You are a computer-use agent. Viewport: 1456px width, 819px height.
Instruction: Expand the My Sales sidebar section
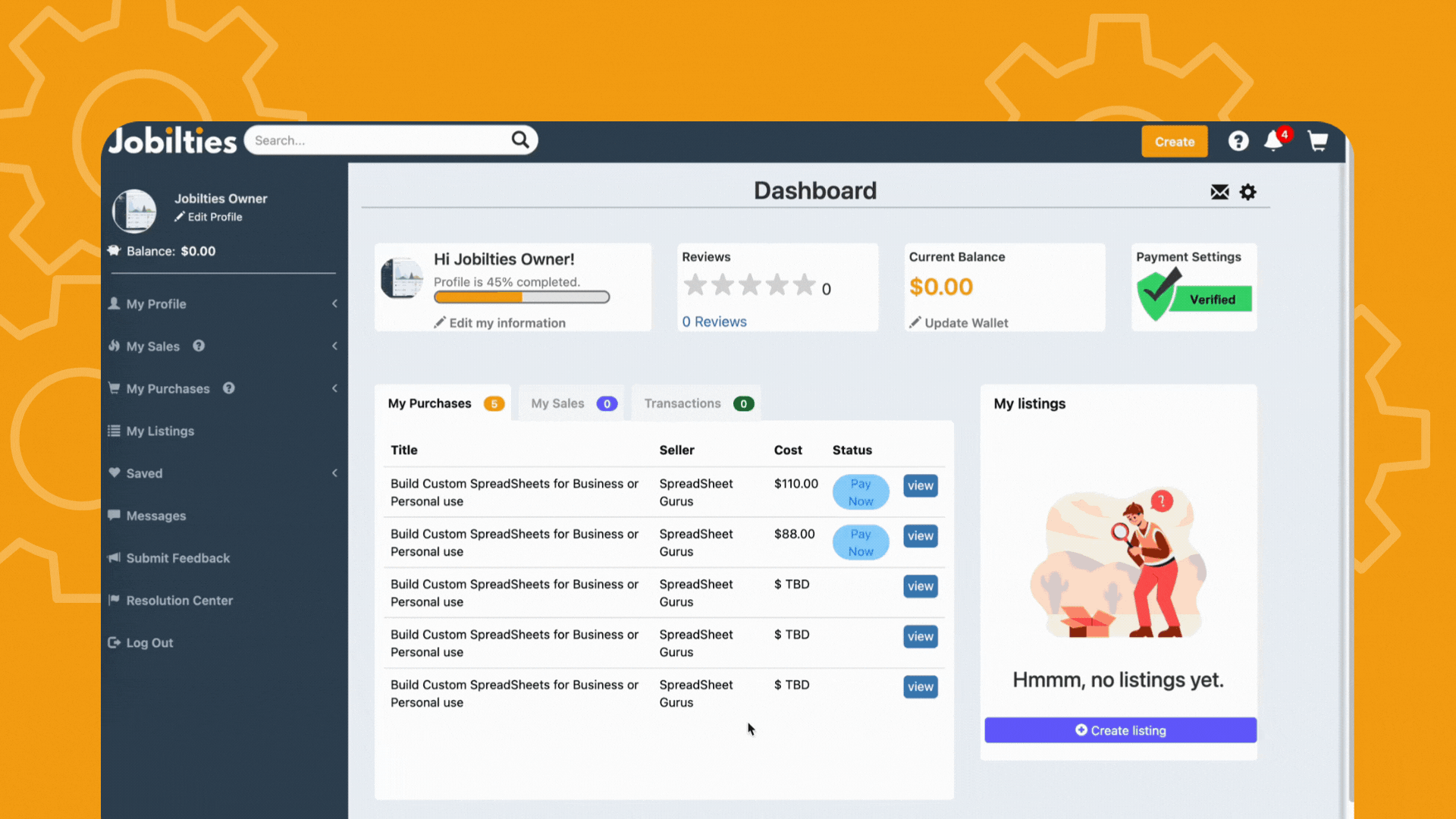[x=334, y=346]
